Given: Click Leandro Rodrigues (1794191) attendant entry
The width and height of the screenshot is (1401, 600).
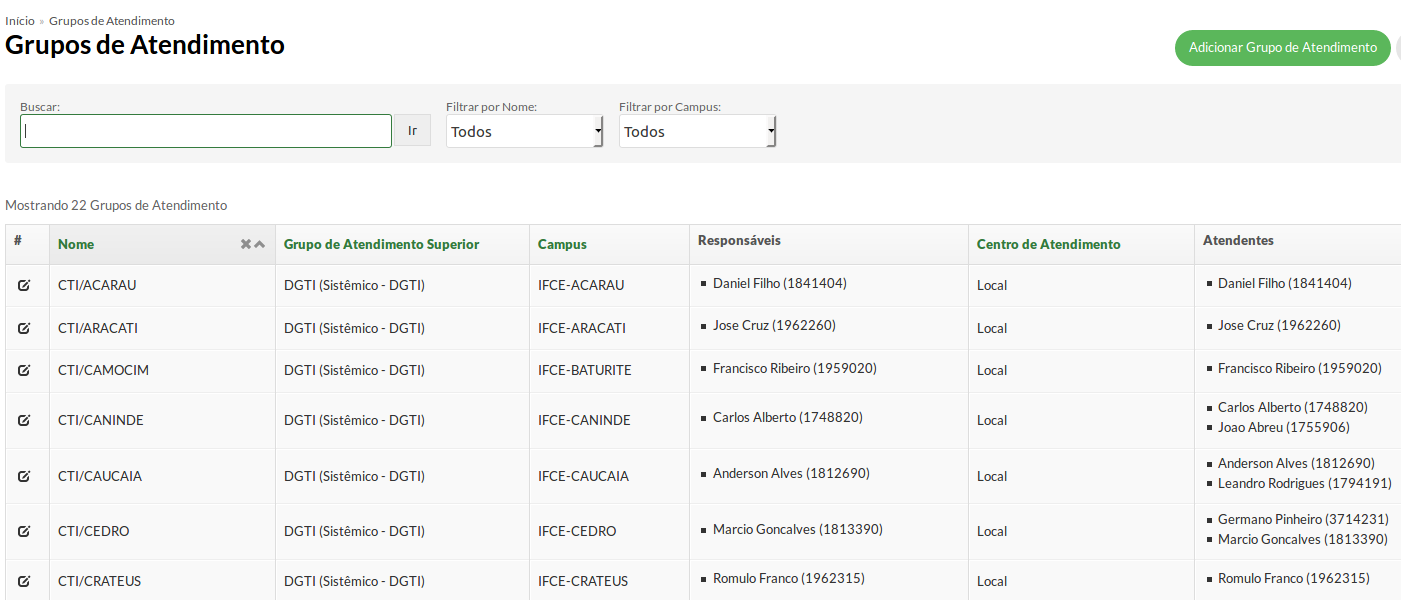Looking at the screenshot, I should (1305, 483).
